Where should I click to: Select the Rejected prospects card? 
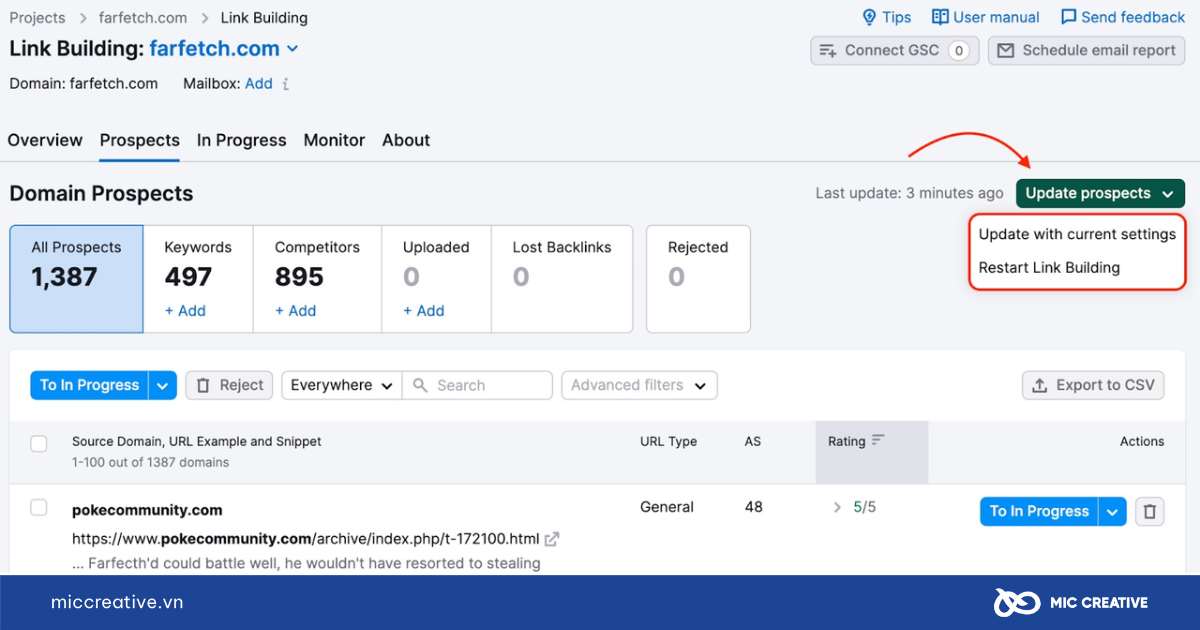click(698, 279)
